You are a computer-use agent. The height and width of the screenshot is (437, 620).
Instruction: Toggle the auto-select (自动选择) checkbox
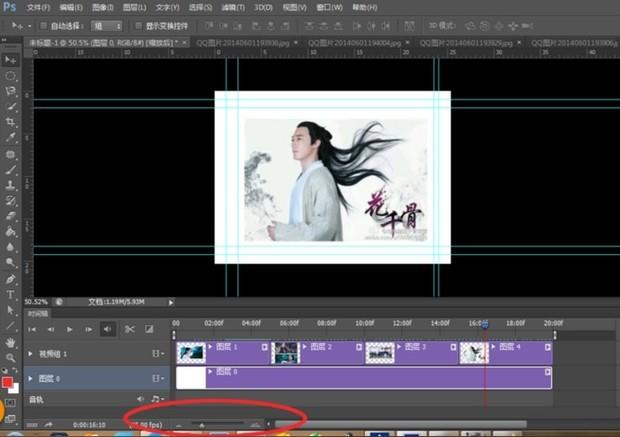(x=43, y=26)
